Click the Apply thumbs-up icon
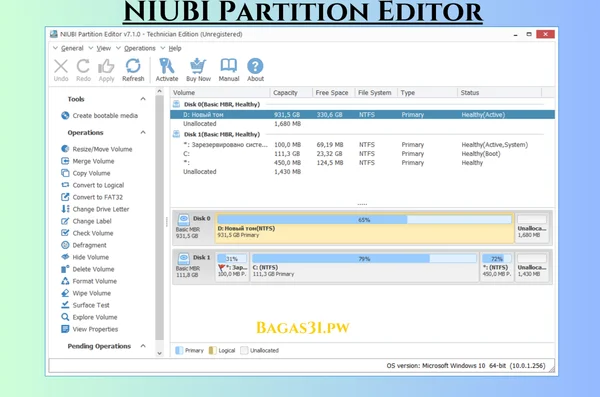The height and width of the screenshot is (397, 600). click(x=106, y=66)
